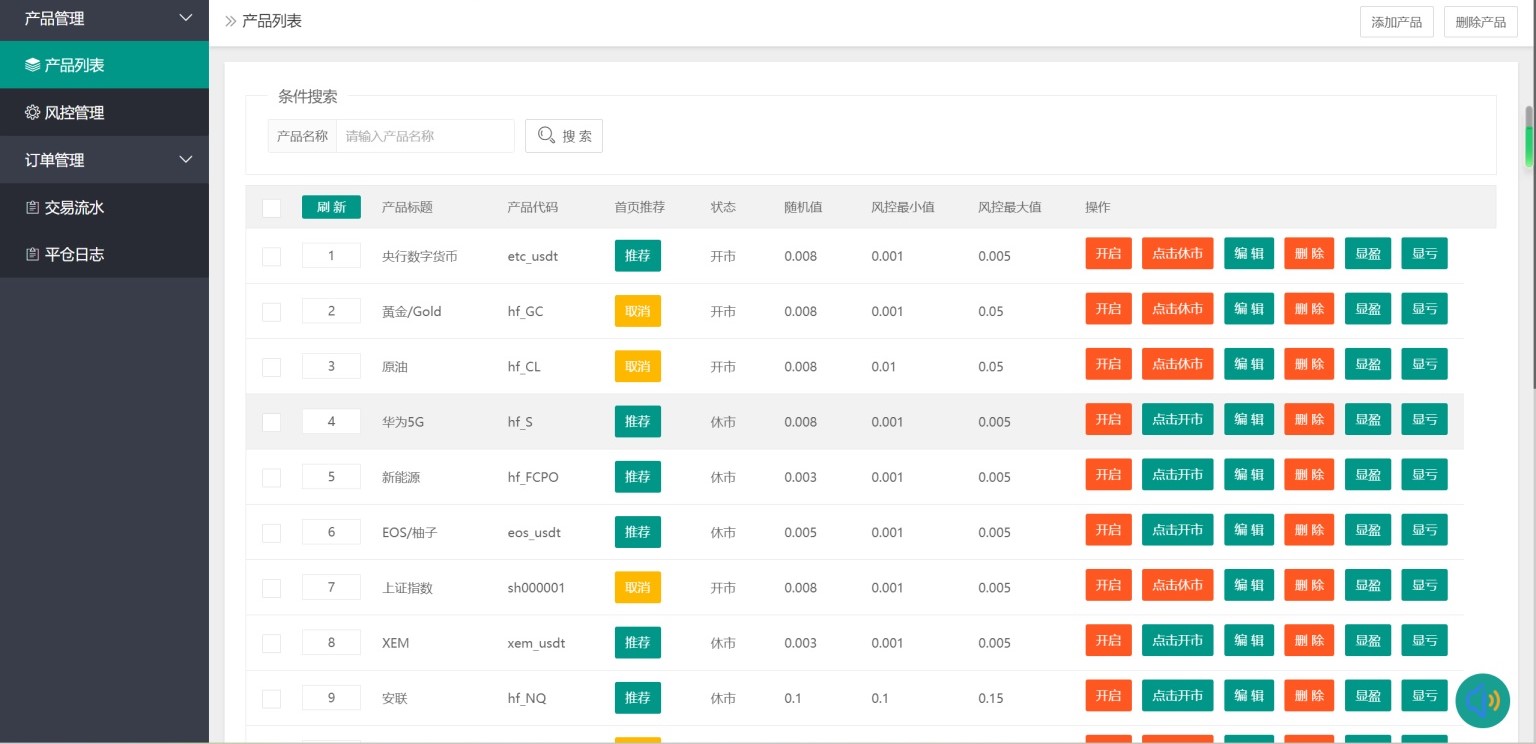Screen dimensions: 1536x744
Task: Click product code hf_FCPO
Action: (x=533, y=477)
